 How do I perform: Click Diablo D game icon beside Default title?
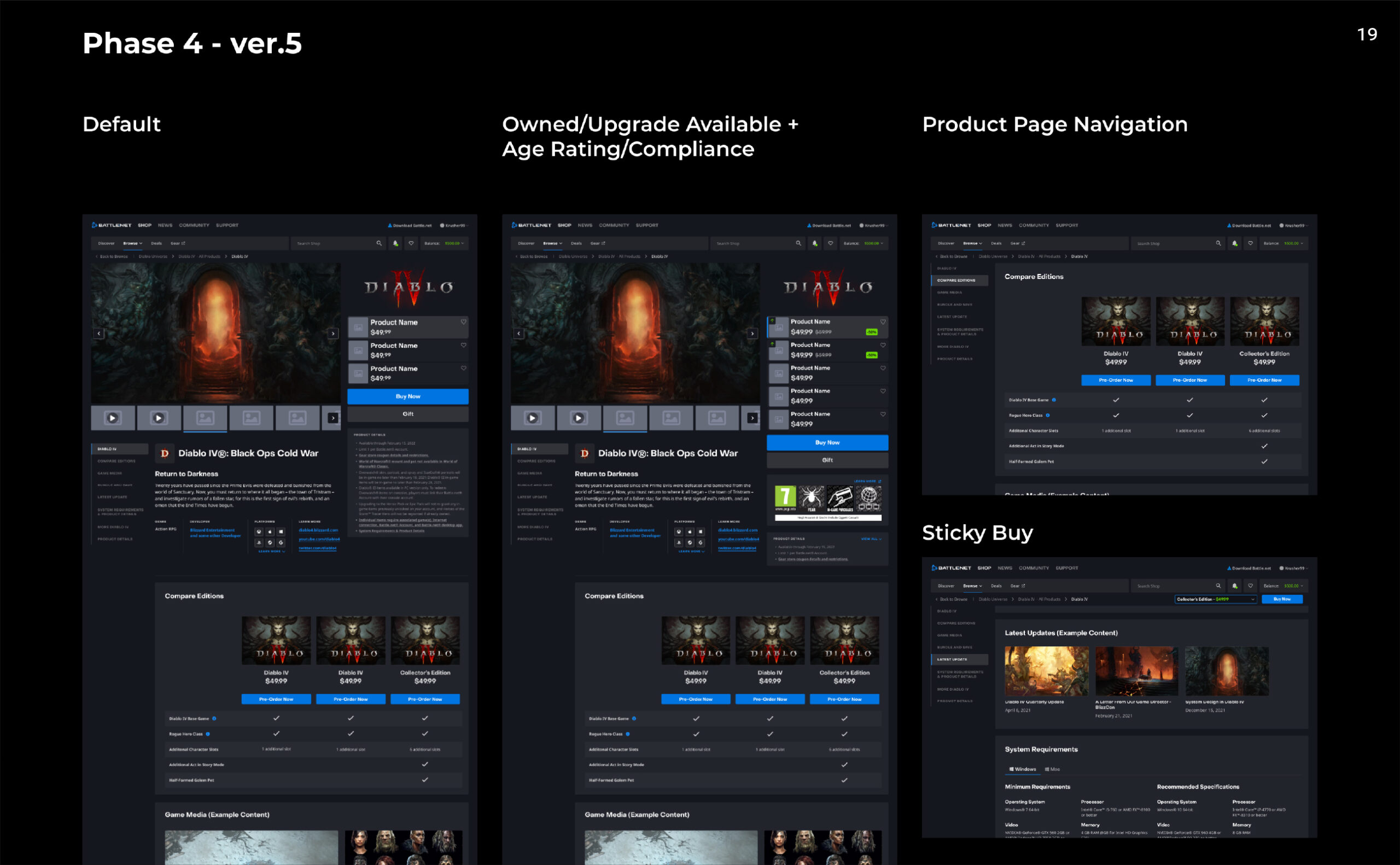(165, 453)
